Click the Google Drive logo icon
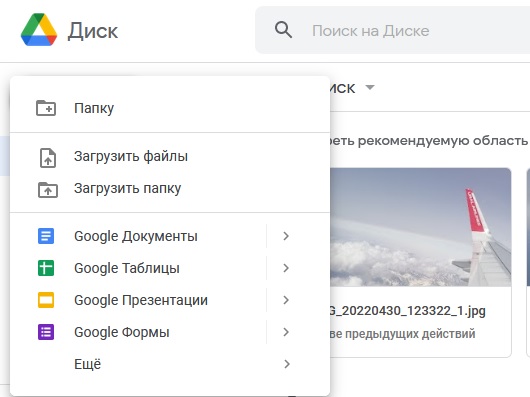 tap(39, 30)
